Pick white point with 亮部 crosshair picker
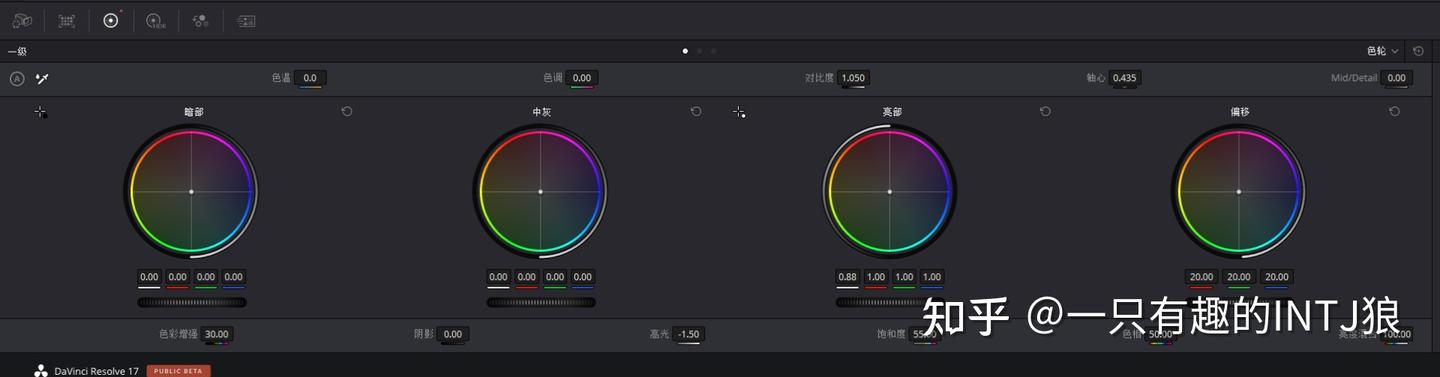The height and width of the screenshot is (377, 1440). point(739,112)
